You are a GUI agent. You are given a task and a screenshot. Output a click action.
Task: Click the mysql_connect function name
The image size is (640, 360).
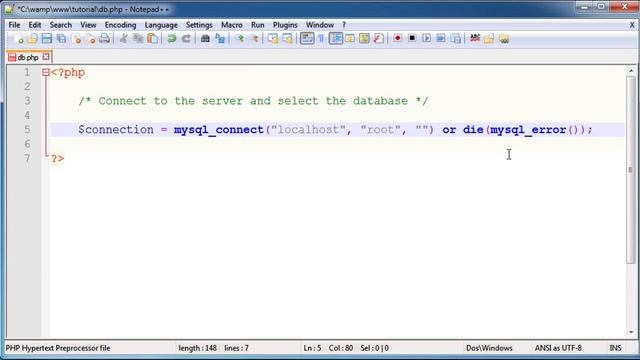219,130
